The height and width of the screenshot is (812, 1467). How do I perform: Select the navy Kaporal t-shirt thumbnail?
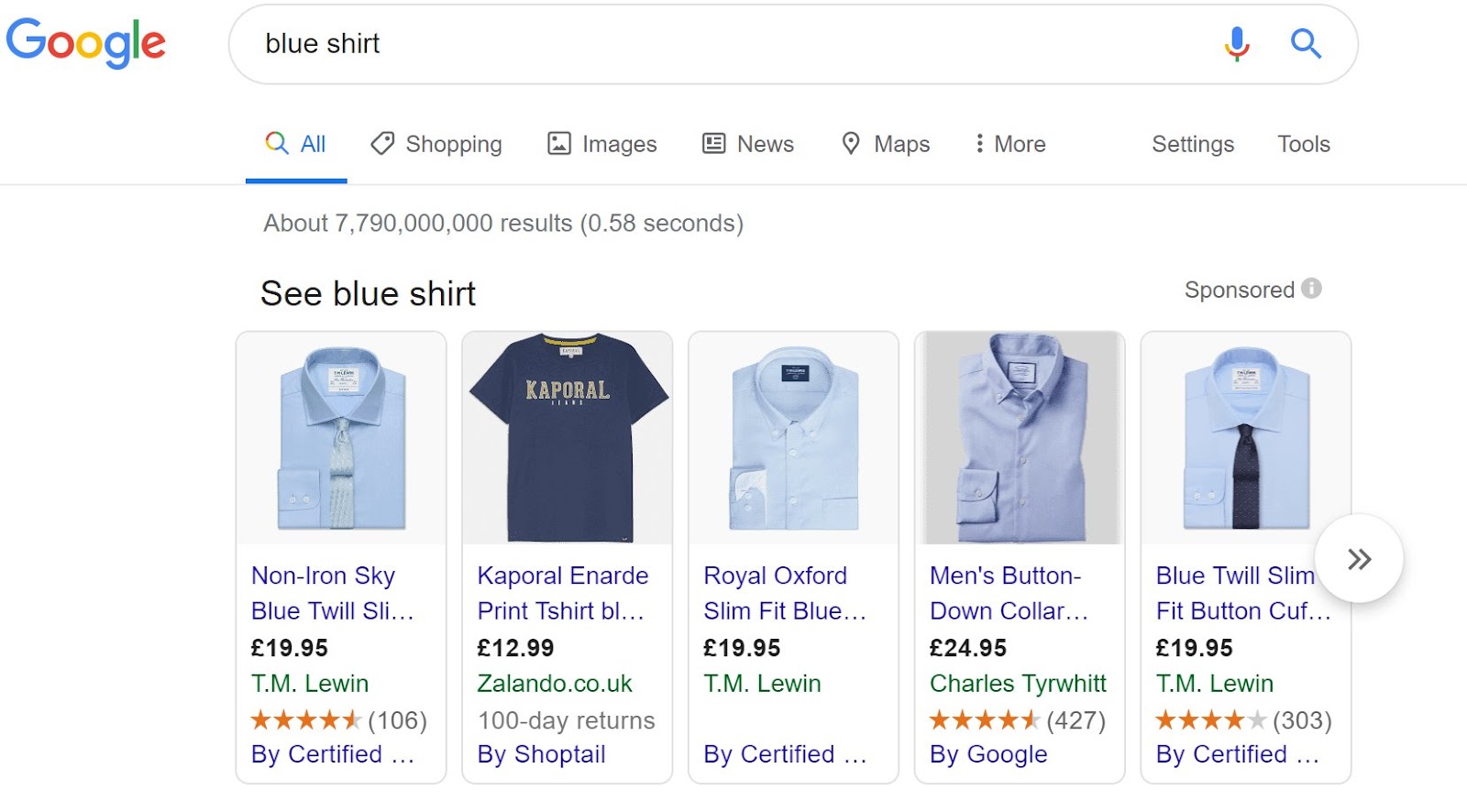tap(568, 438)
